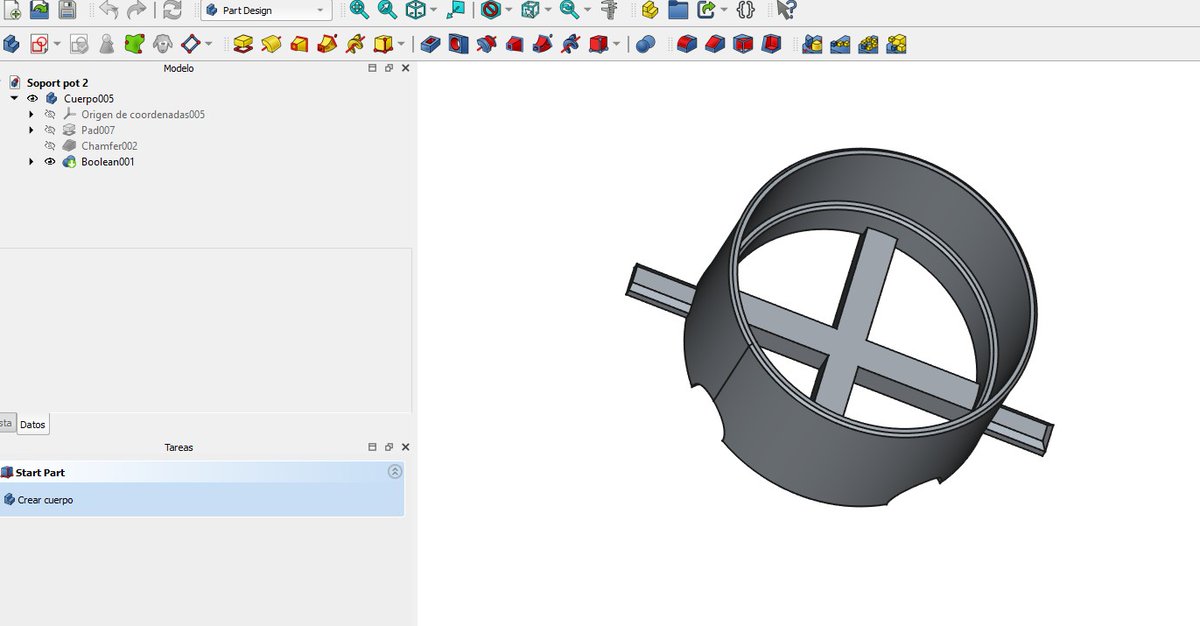
Task: Open the Part Design workbench dropdown
Action: [x=267, y=11]
